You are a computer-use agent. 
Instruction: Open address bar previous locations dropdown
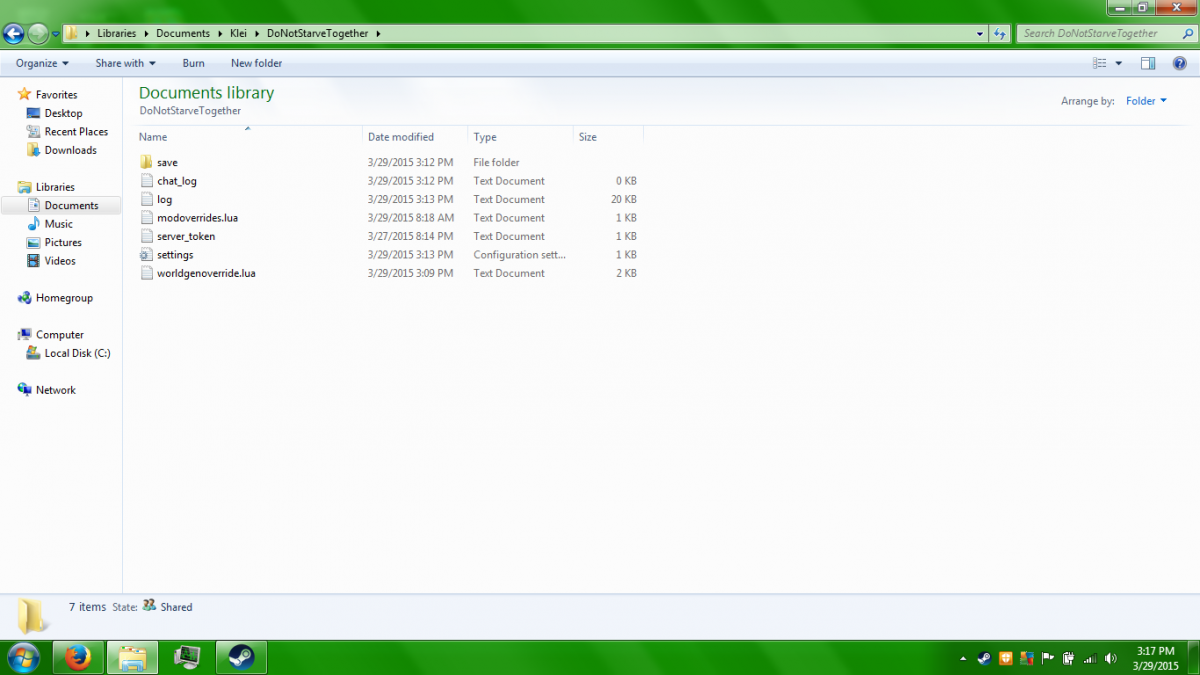[980, 33]
